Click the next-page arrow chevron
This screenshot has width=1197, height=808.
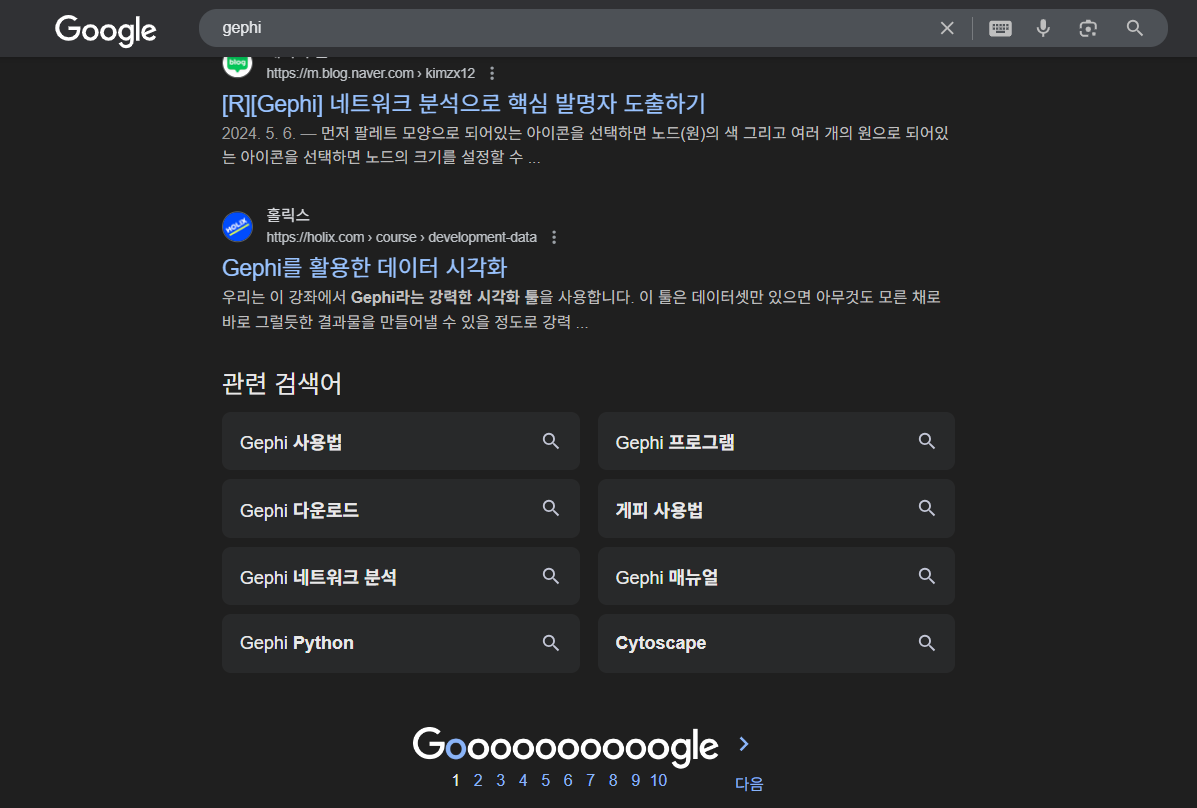pos(743,744)
